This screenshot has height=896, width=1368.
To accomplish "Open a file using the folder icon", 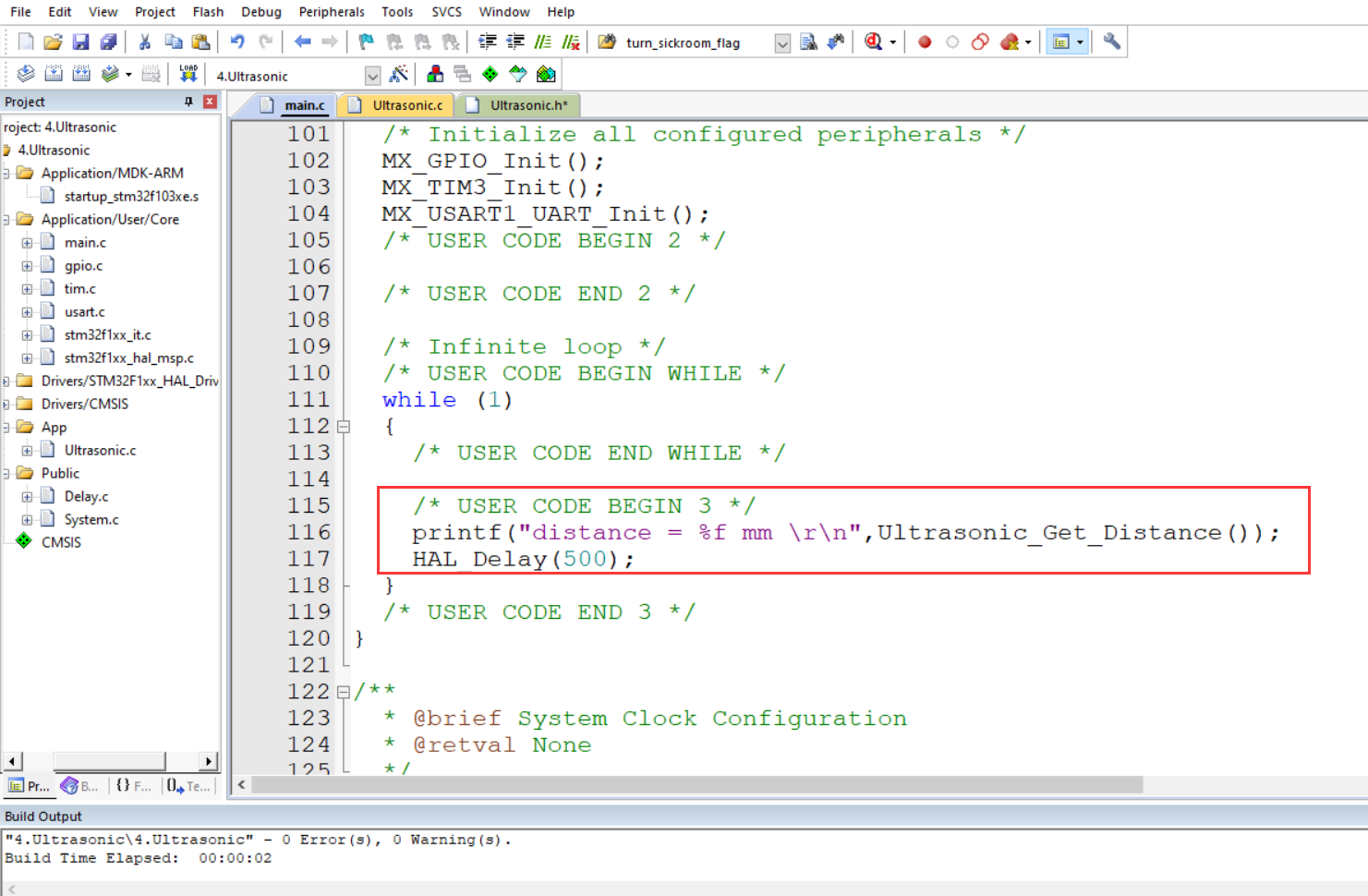I will [53, 42].
